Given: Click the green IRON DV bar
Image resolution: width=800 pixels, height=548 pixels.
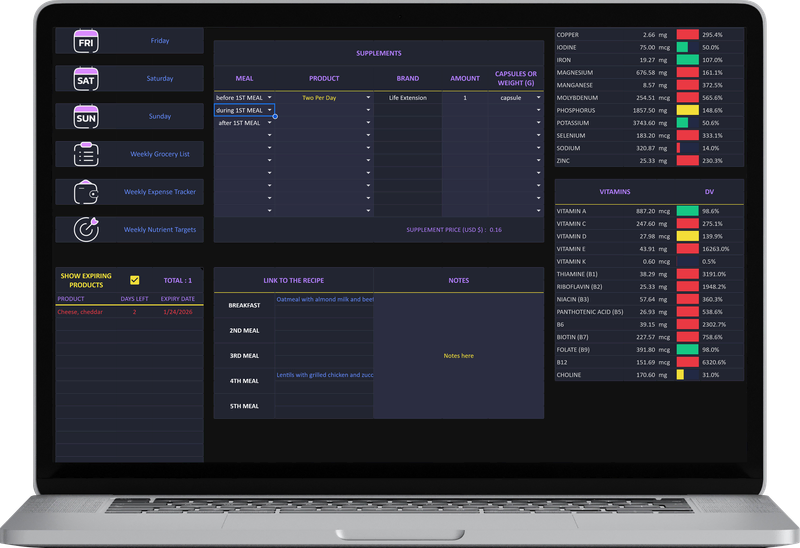Looking at the screenshot, I should click(x=687, y=60).
